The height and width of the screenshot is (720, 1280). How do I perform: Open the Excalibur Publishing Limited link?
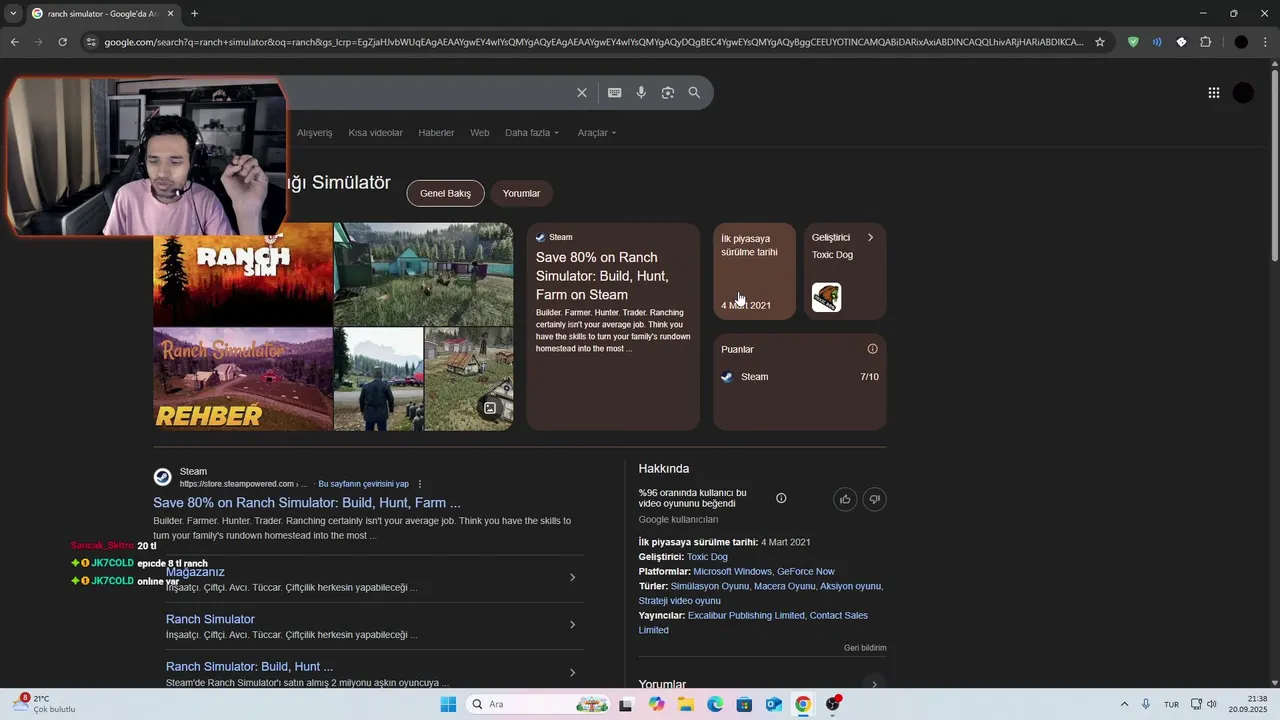(x=746, y=615)
